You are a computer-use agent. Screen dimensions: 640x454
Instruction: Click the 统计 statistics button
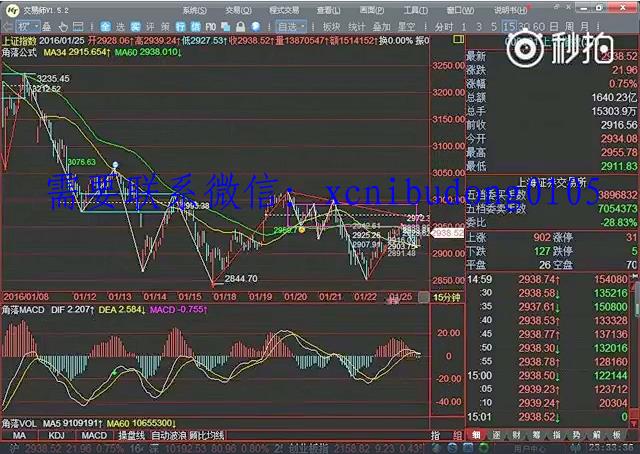click(356, 27)
